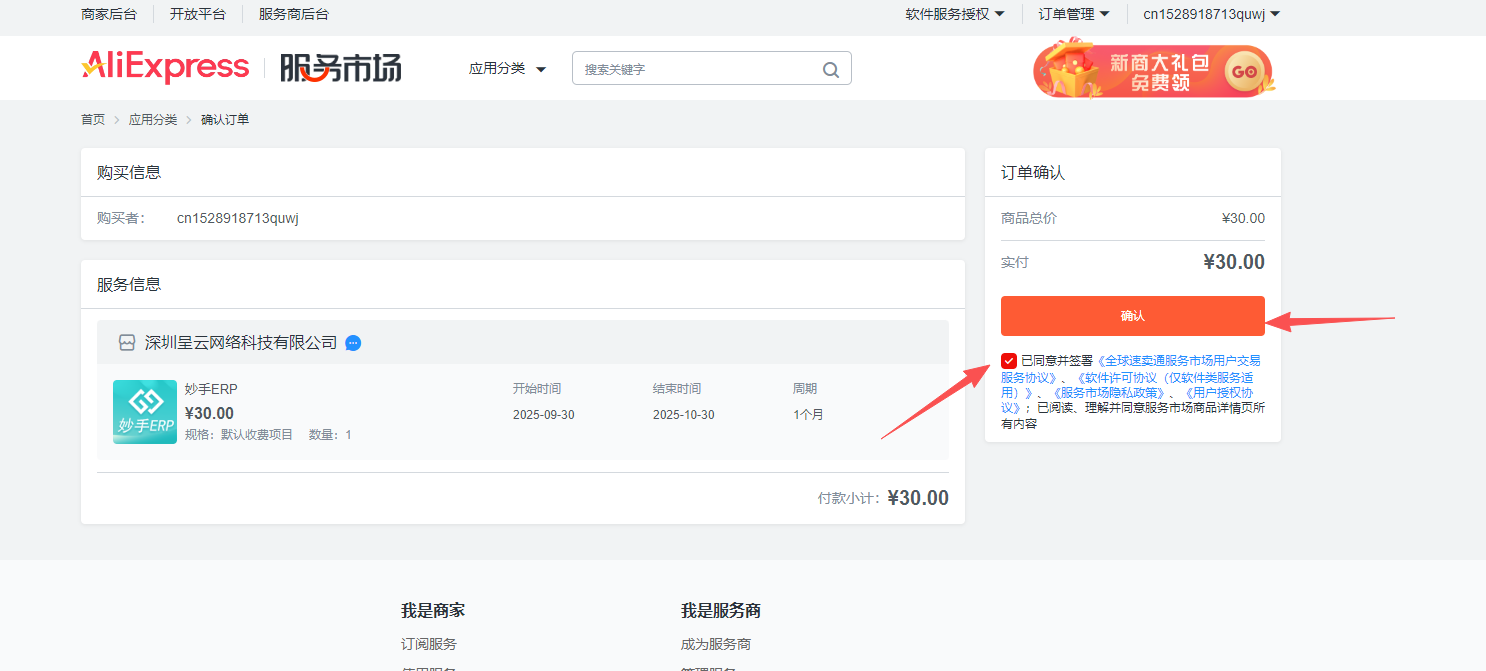1486x671 pixels.
Task: Click the 我是服务商 footer heading
Action: tap(721, 610)
